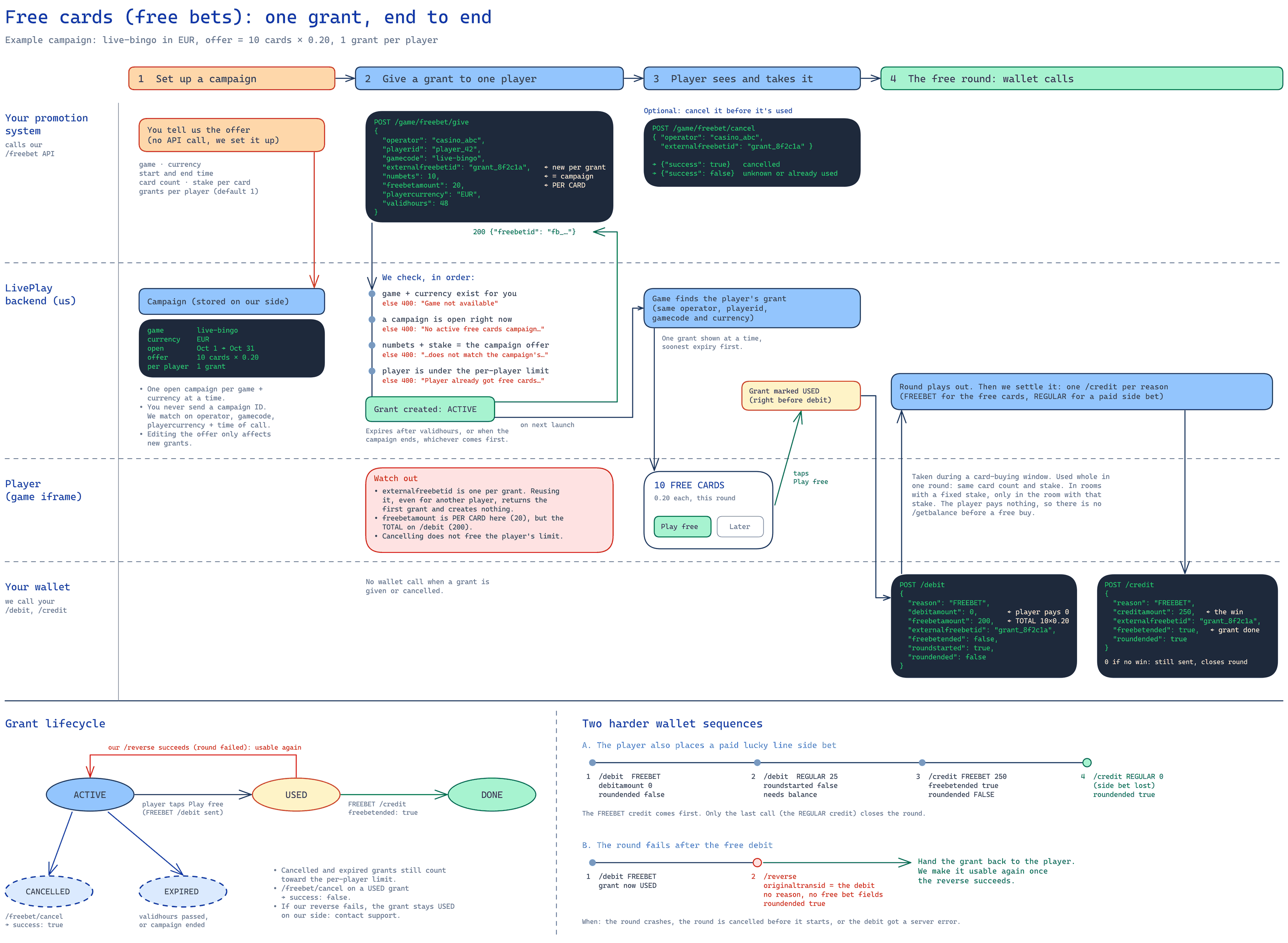Click the Two harder wallet sequences heading
The image size is (1288, 943).
click(672, 724)
